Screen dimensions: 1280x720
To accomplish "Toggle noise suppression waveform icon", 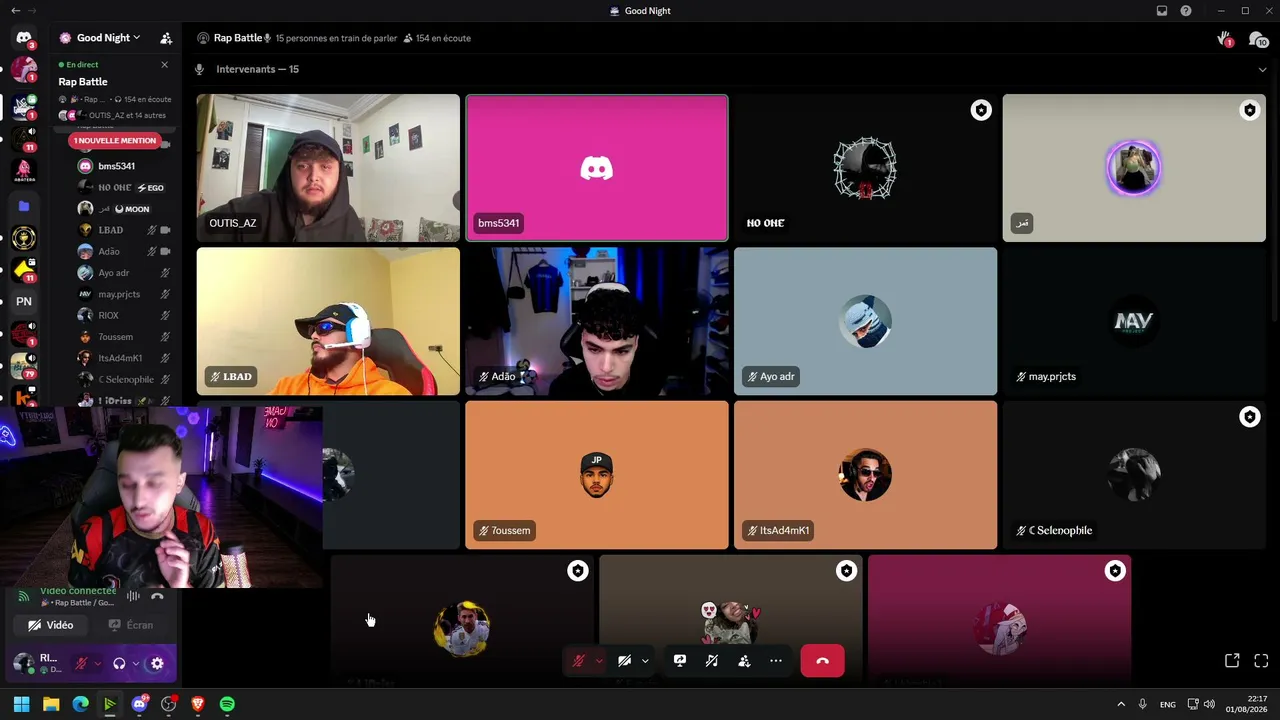I will click(132, 596).
